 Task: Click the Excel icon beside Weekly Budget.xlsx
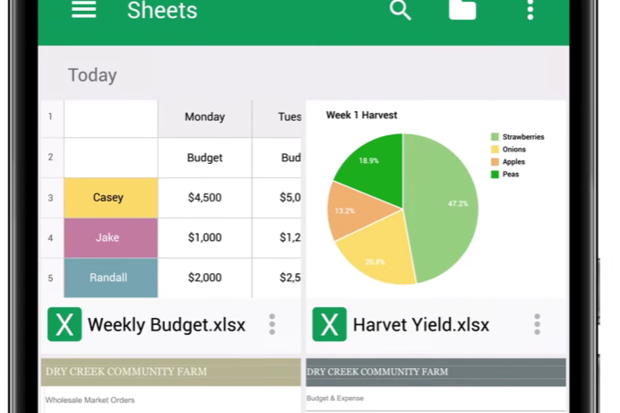tap(64, 324)
